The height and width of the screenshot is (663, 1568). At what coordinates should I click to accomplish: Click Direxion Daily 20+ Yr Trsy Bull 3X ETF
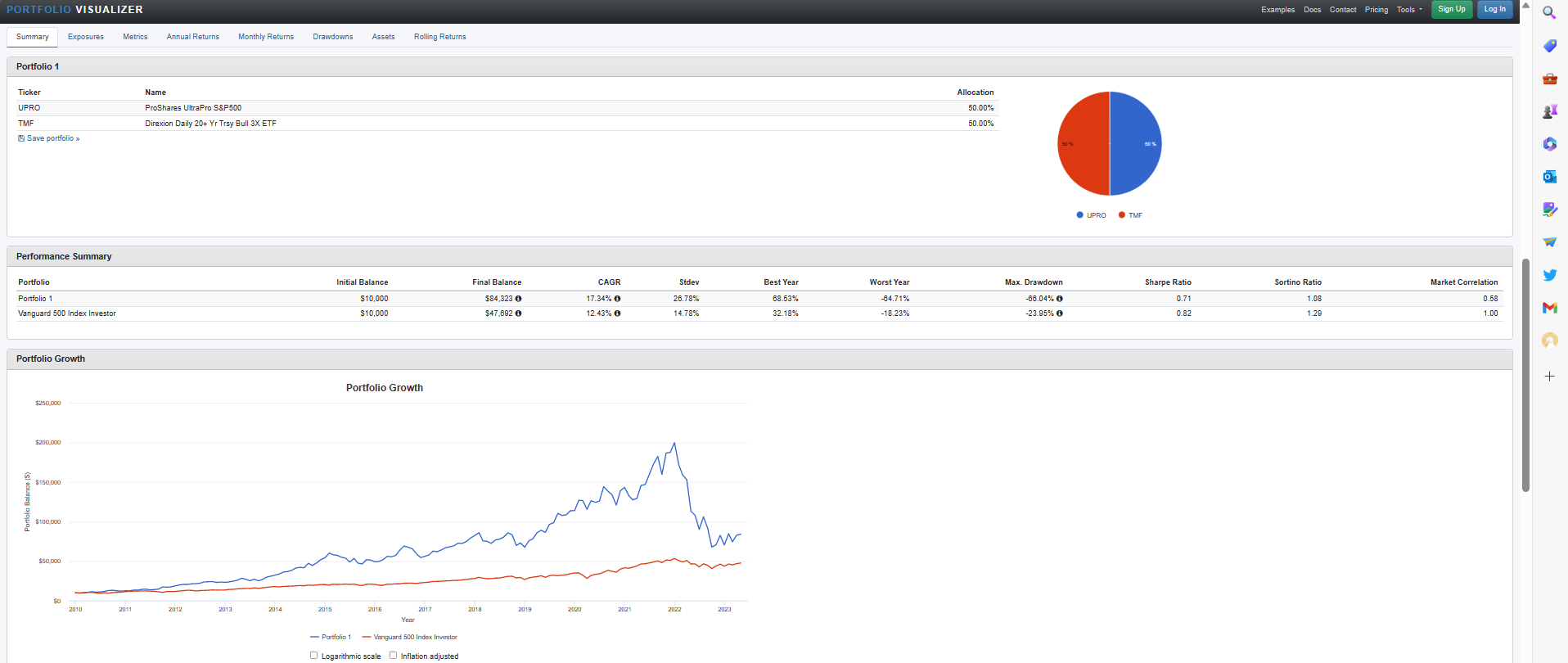point(210,124)
